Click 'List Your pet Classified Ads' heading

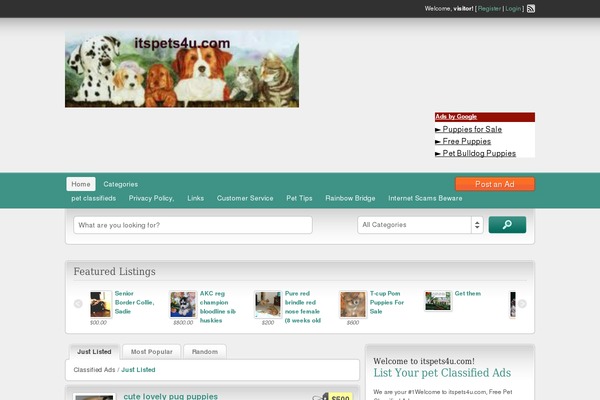[x=442, y=373]
